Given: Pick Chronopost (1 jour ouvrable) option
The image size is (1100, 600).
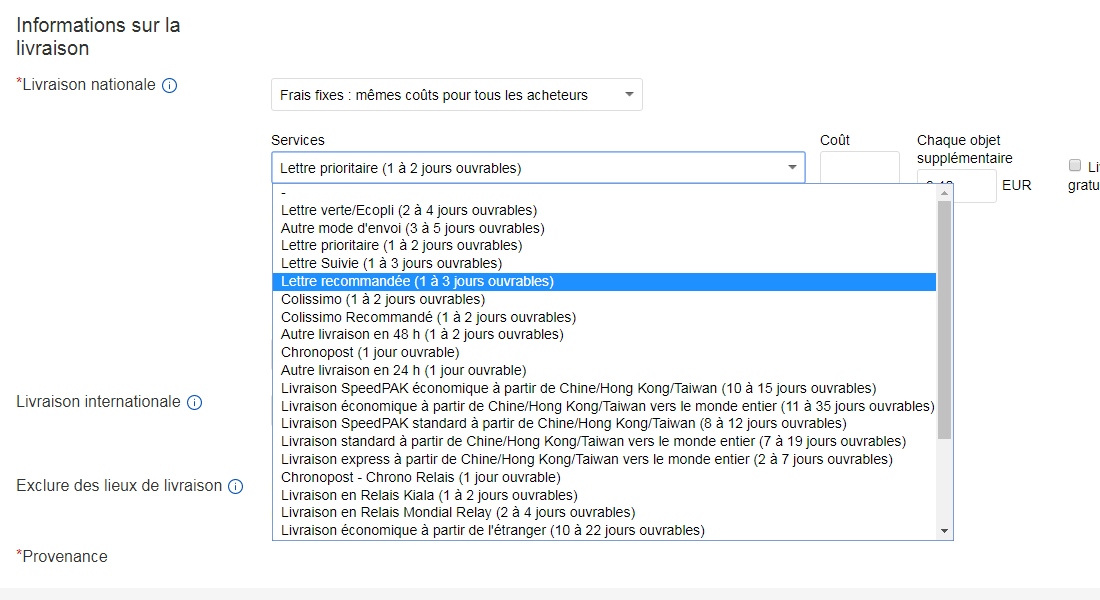Looking at the screenshot, I should pos(370,353).
